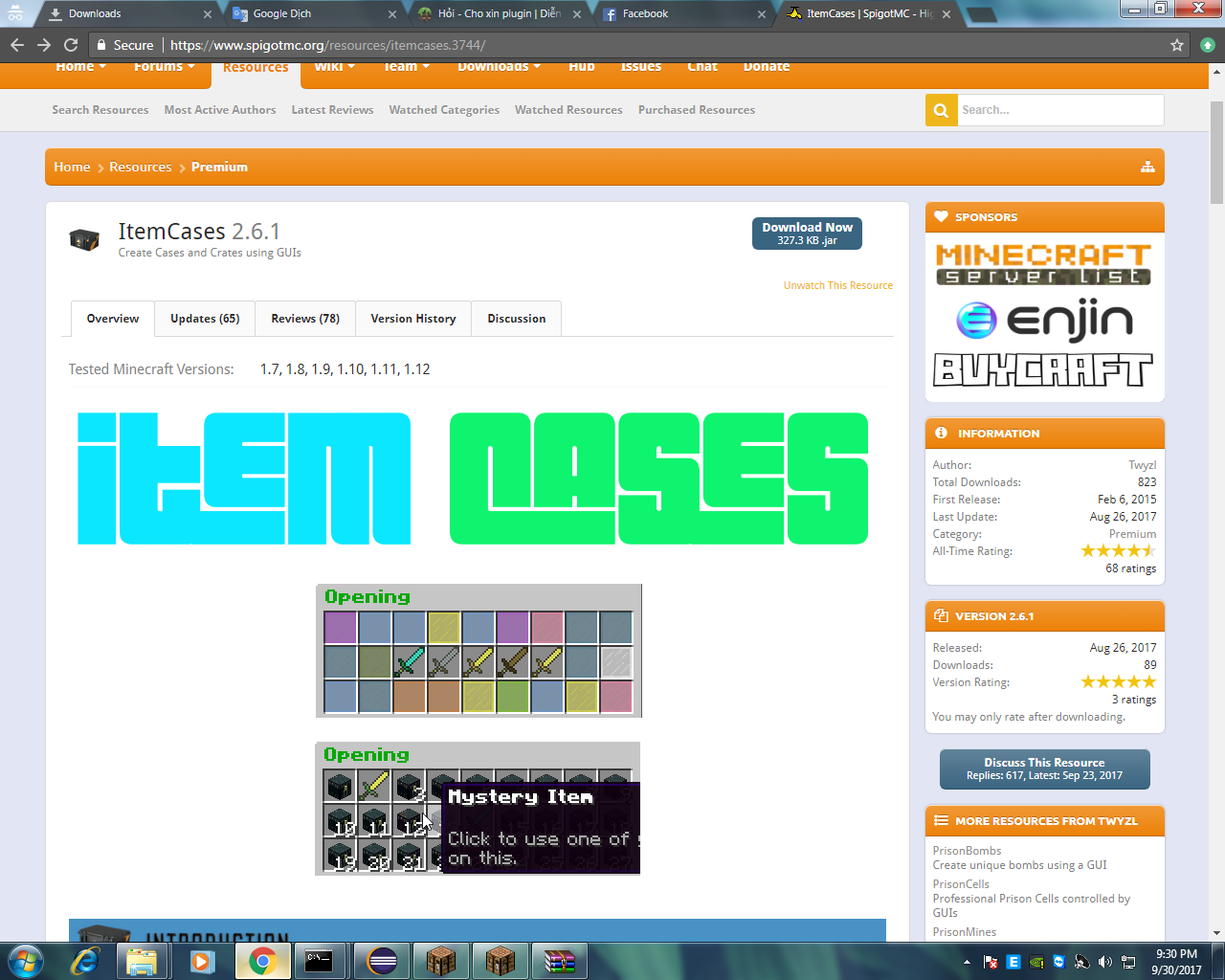
Task: Go back with the browser back arrow
Action: pyautogui.click(x=17, y=45)
